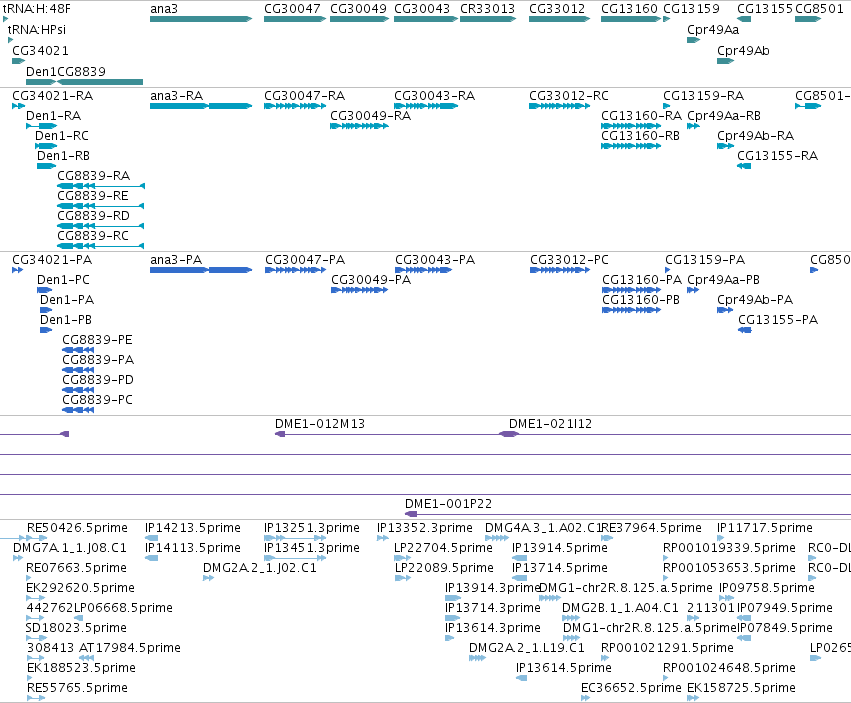Click the Den1-RA transcript label
Image resolution: width=851 pixels, height=703 pixels.
click(53, 116)
